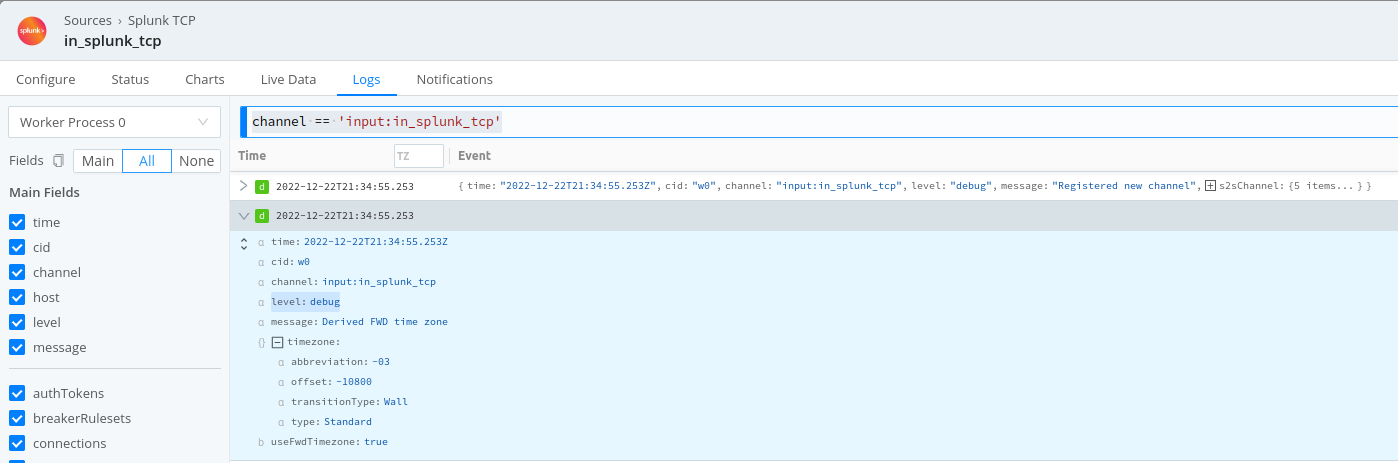Viewport: 1398px width, 463px height.
Task: Expand the collapsed log row with the chevron
Action: 243,185
